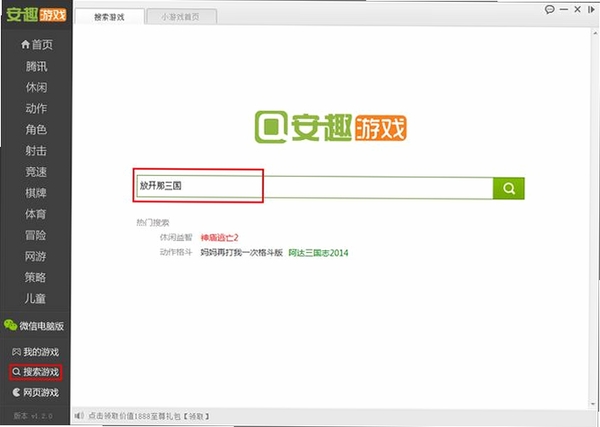
Task: Click the sidebar collapse arrow icon
Action: (591, 10)
